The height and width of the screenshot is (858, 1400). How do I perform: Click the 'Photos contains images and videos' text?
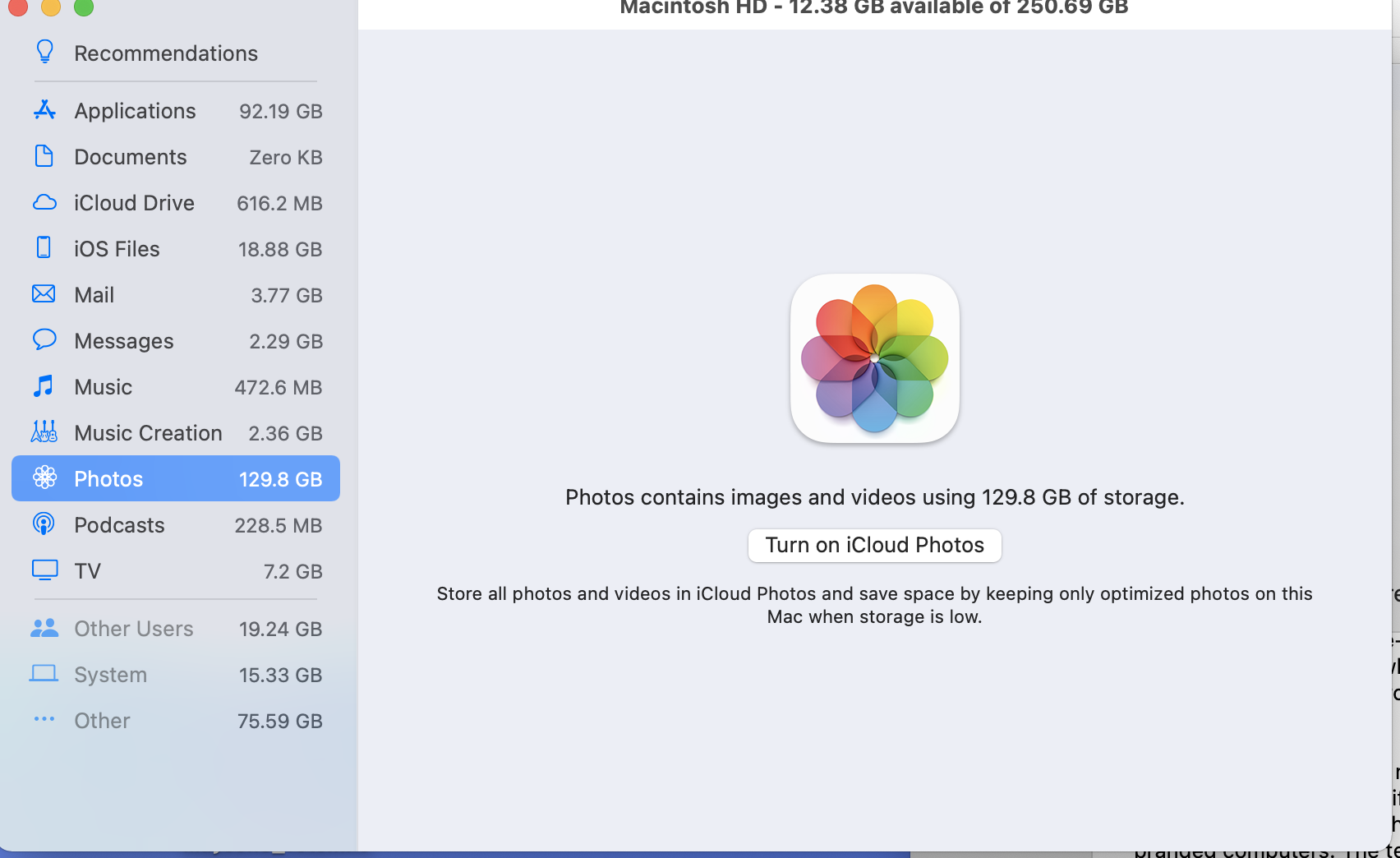click(x=875, y=497)
